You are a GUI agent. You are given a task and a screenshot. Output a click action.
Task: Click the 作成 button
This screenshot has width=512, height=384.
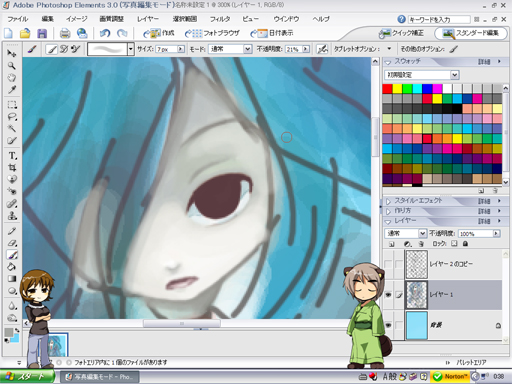click(159, 33)
